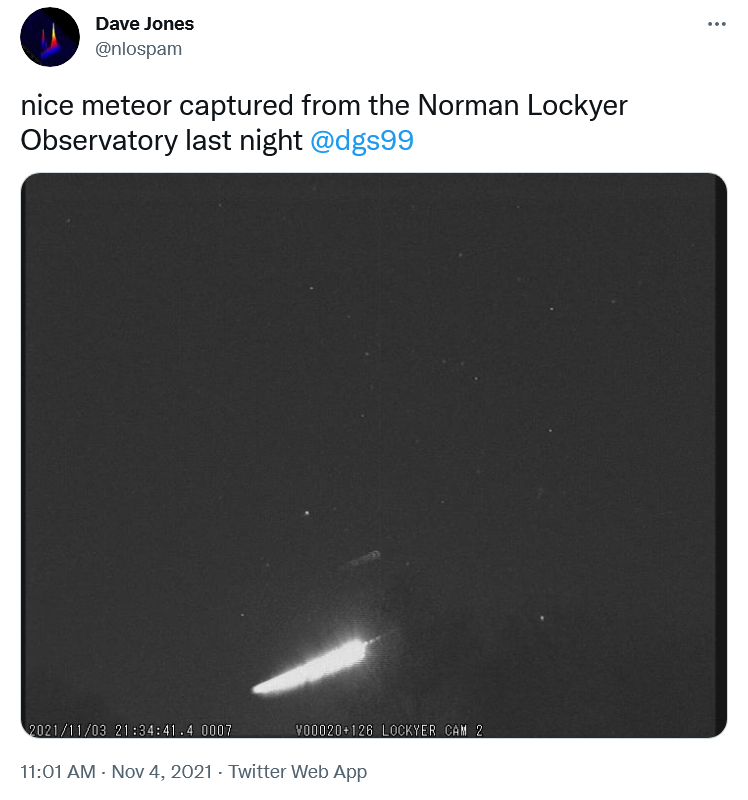The image size is (748, 800).
Task: Click the 11:01 AM tweet time
Action: (57, 772)
